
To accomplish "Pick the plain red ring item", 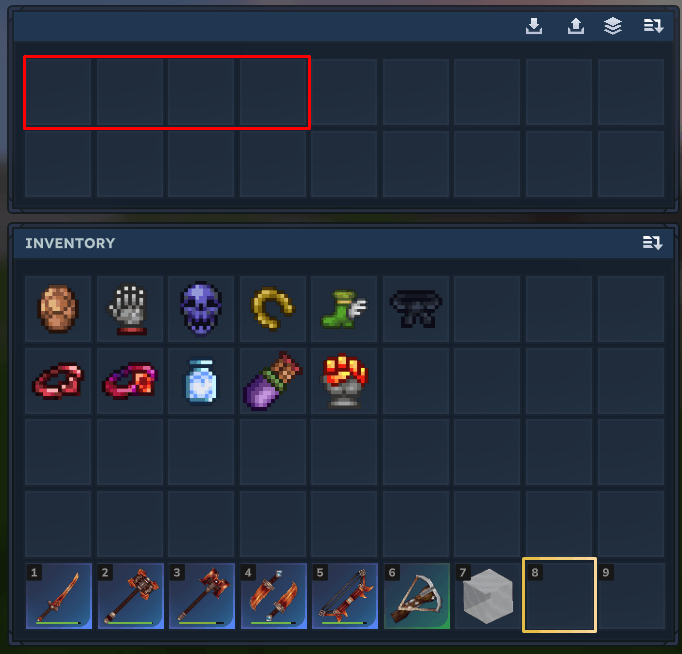I will 58,380.
